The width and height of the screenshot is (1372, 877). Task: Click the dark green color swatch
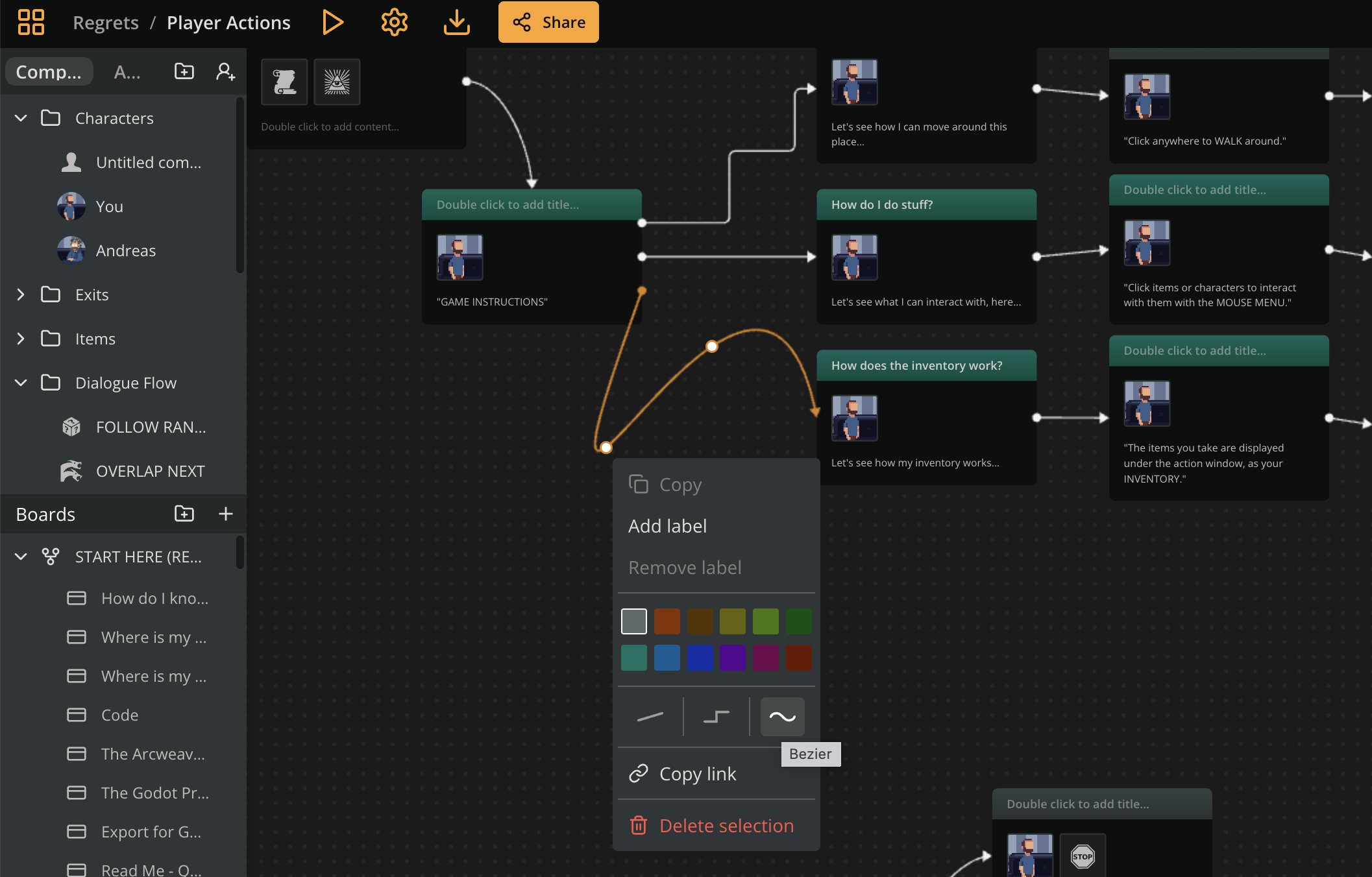click(x=799, y=621)
